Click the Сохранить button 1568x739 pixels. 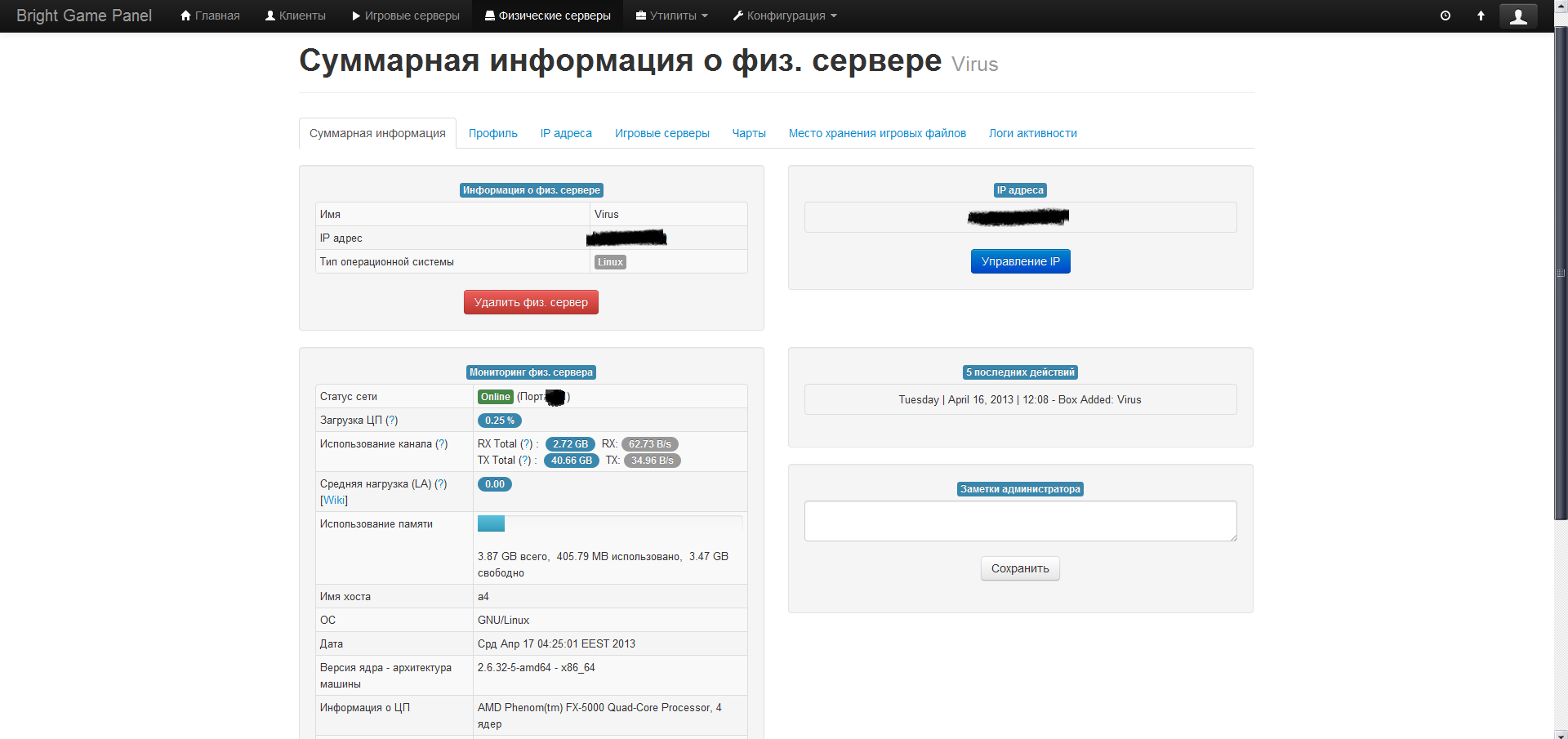(1020, 568)
